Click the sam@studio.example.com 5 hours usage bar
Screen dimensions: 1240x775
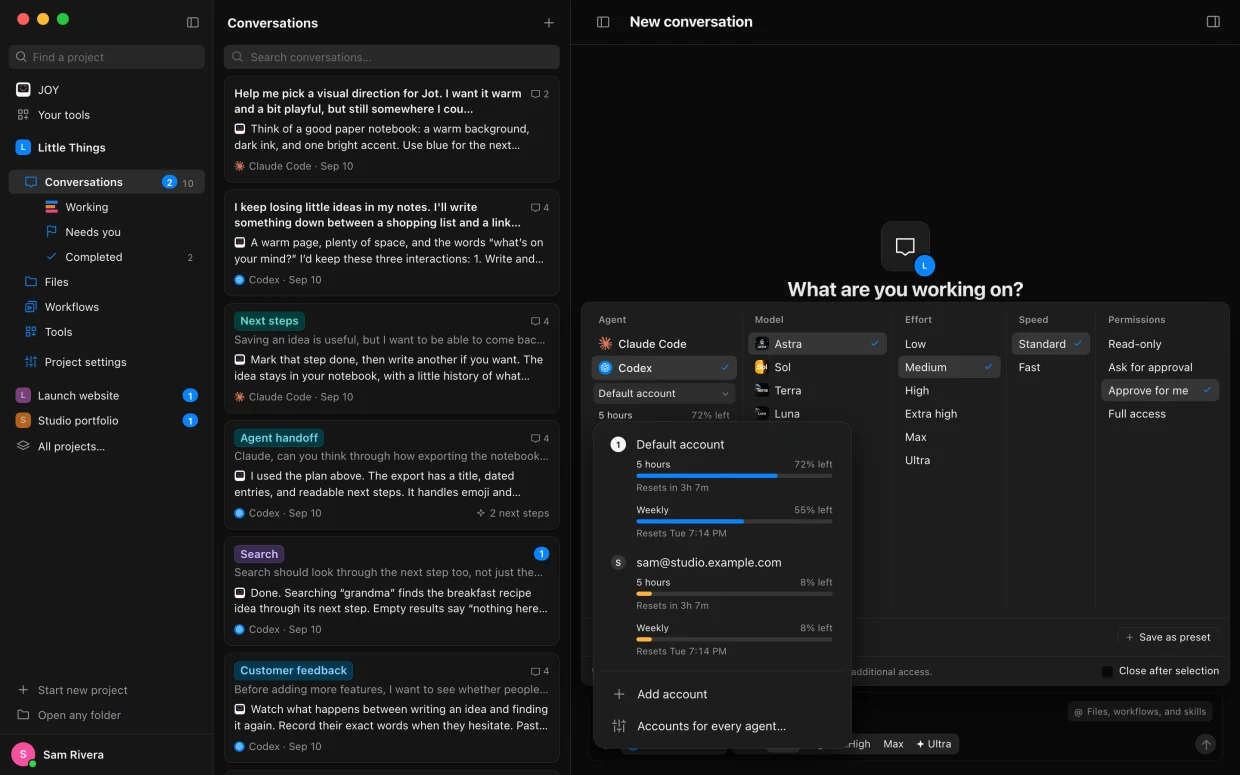(734, 593)
